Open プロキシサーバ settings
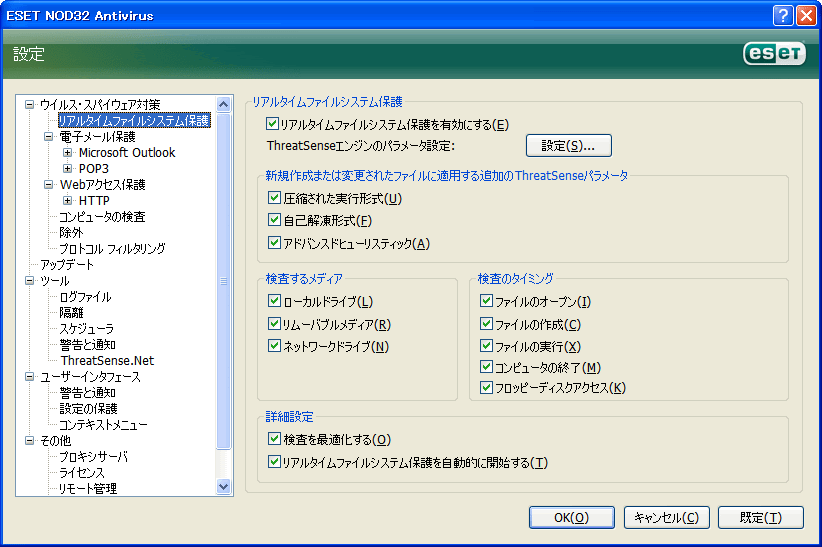This screenshot has width=822, height=547. tap(93, 457)
